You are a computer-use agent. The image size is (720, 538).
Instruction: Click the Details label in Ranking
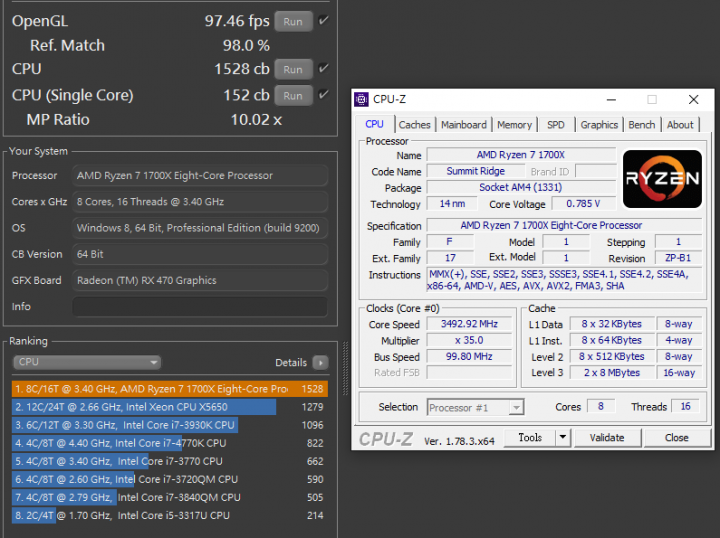[x=291, y=363]
